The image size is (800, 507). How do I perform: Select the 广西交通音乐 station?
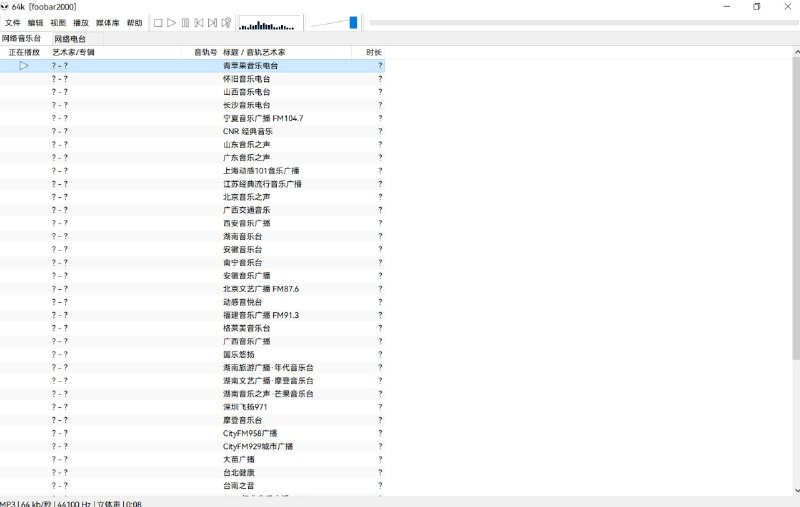[x=192, y=210]
